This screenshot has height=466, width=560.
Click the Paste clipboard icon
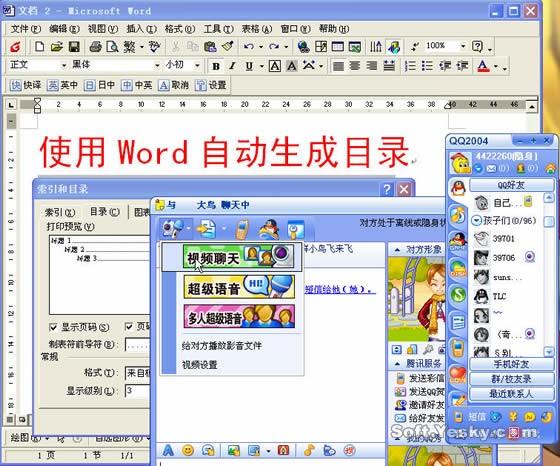[x=210, y=46]
